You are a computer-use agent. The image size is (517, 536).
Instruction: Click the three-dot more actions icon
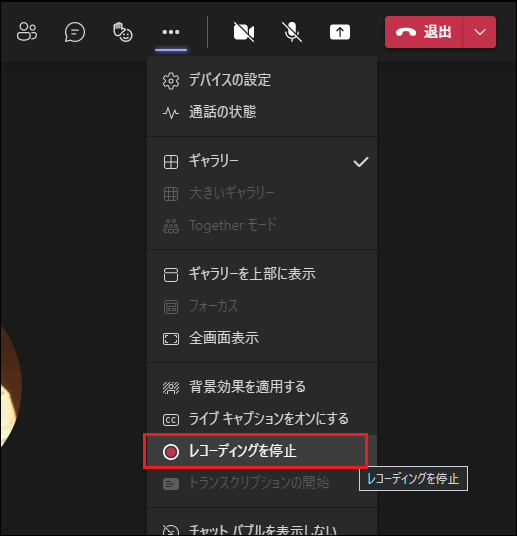[171, 32]
